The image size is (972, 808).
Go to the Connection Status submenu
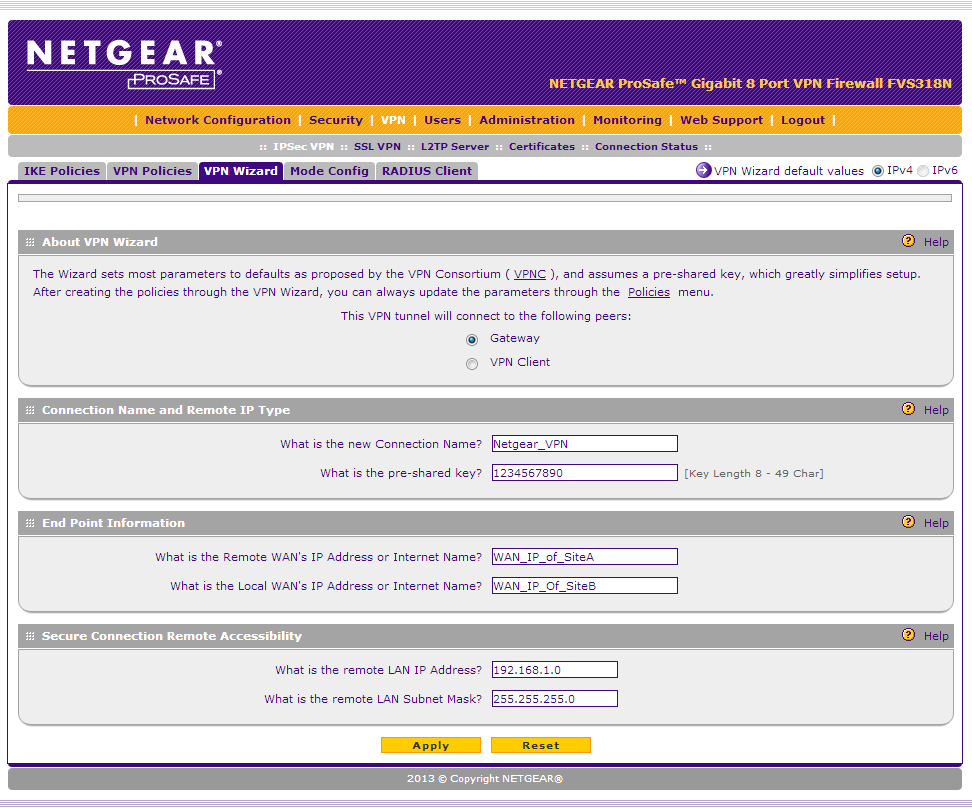[x=646, y=147]
